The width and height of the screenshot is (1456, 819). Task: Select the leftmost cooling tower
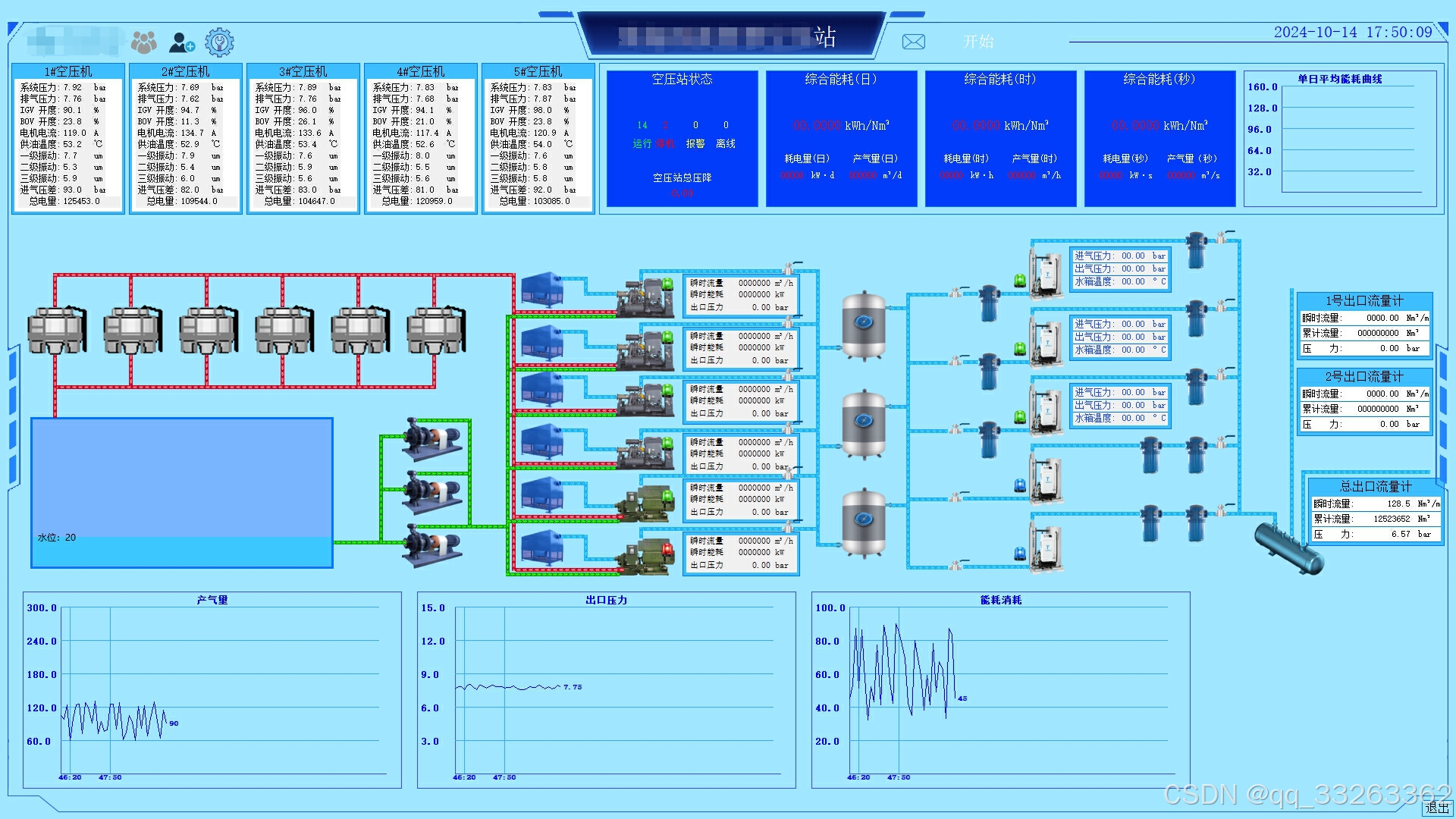point(57,330)
